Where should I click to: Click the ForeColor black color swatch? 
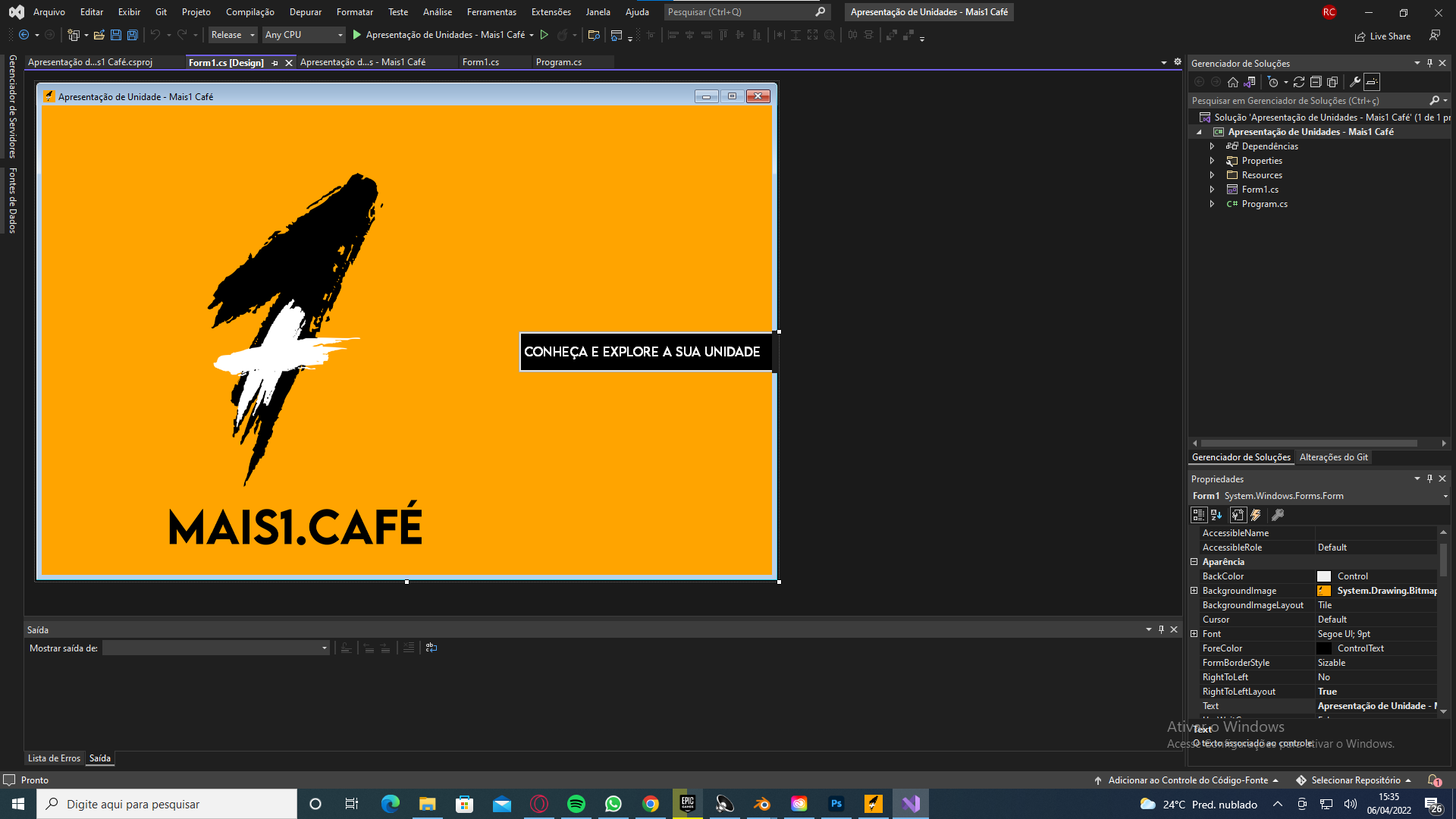click(1324, 648)
